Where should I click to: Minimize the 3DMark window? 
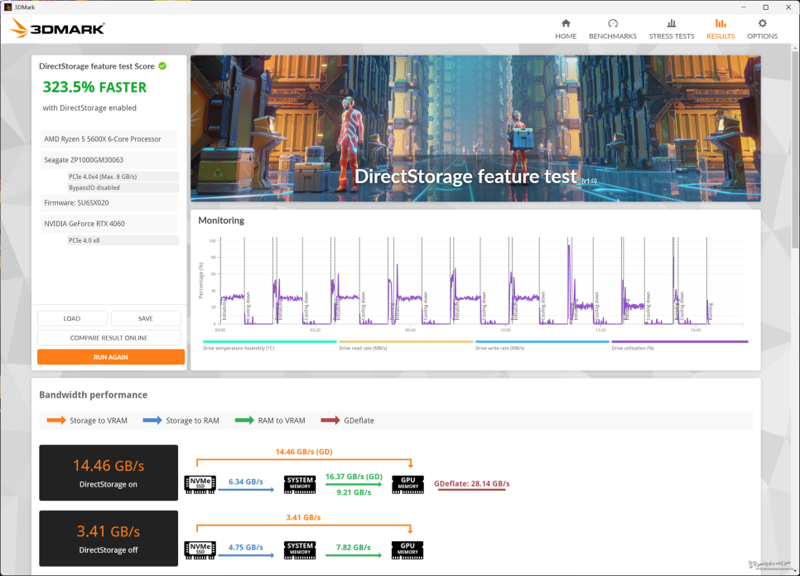tap(743, 7)
